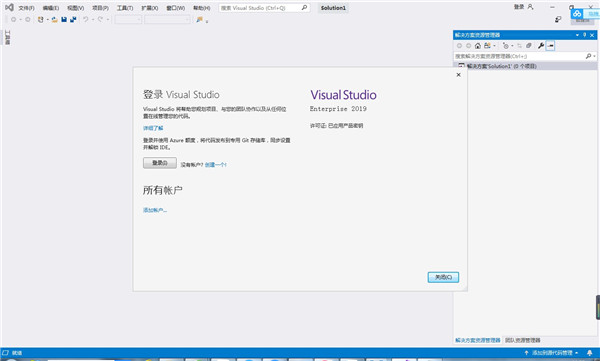Click sync with active document icon
Screen dimensions: 600x361
(x=519, y=46)
